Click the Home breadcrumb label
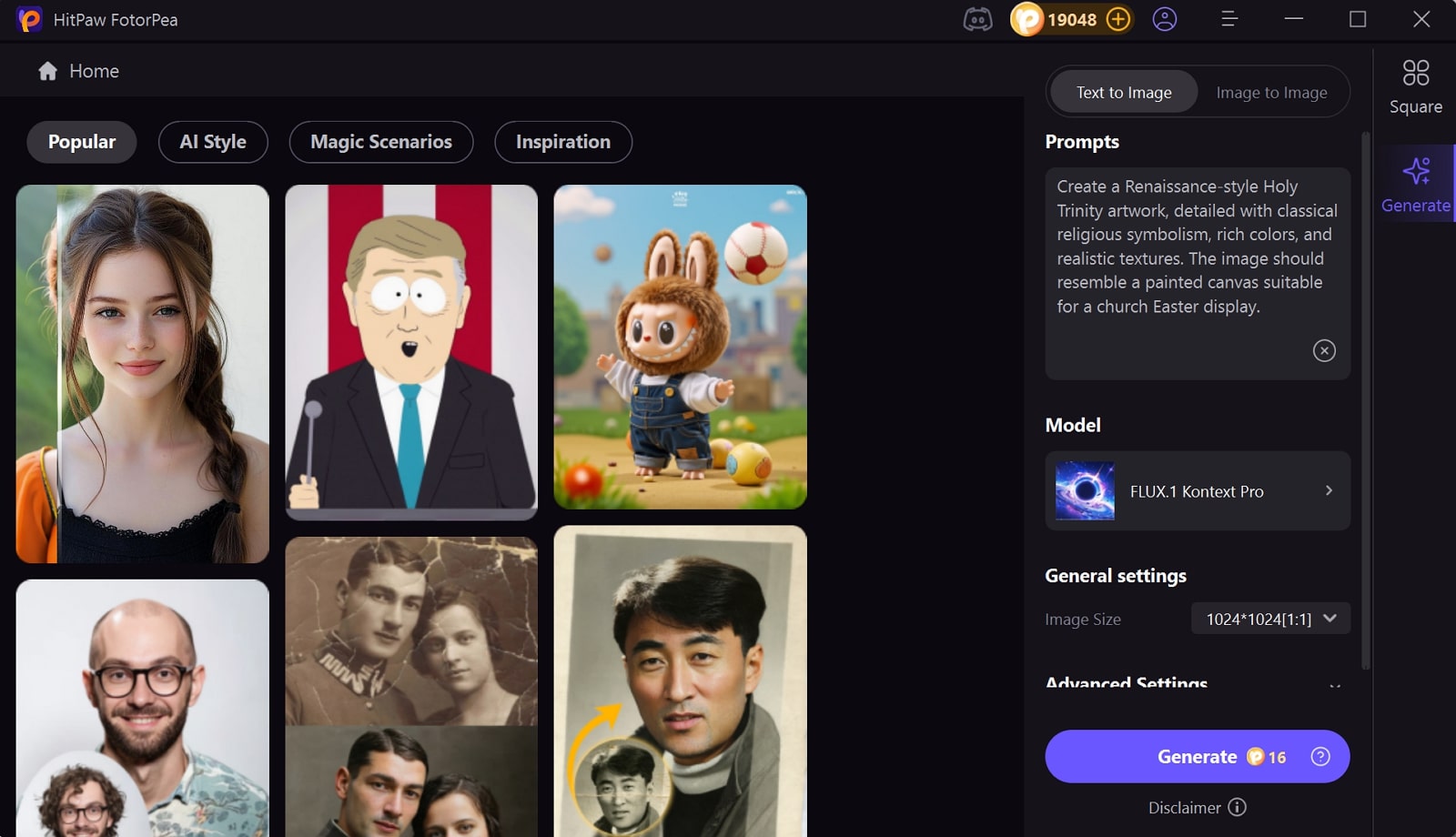 click(x=94, y=71)
